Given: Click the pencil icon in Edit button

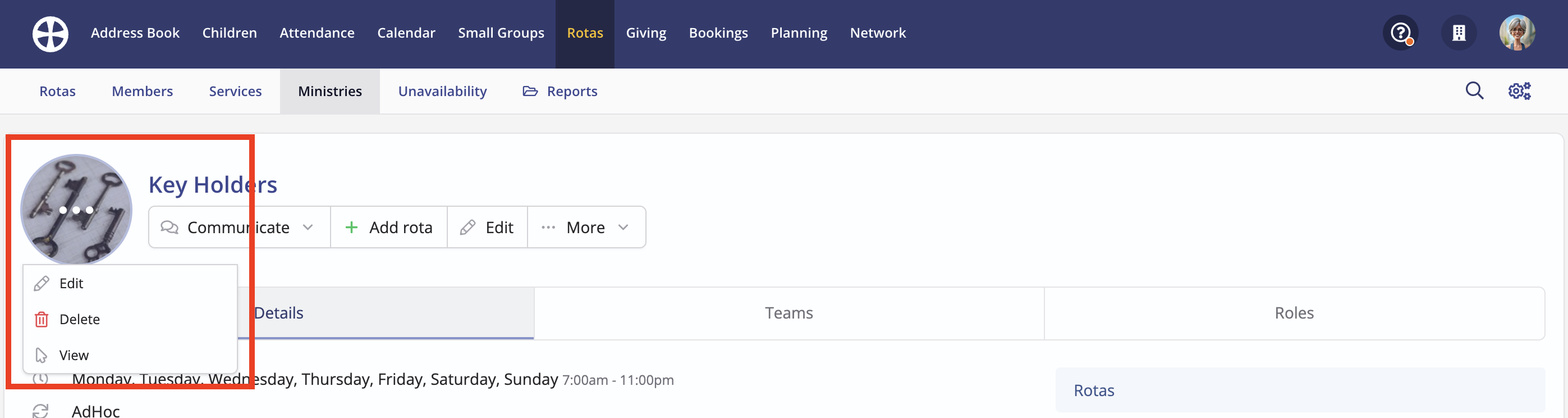Looking at the screenshot, I should 467,228.
